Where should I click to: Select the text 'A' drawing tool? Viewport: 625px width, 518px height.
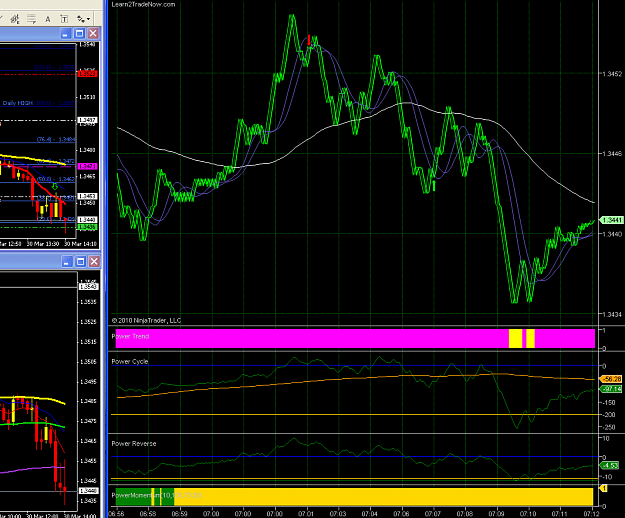(x=48, y=19)
